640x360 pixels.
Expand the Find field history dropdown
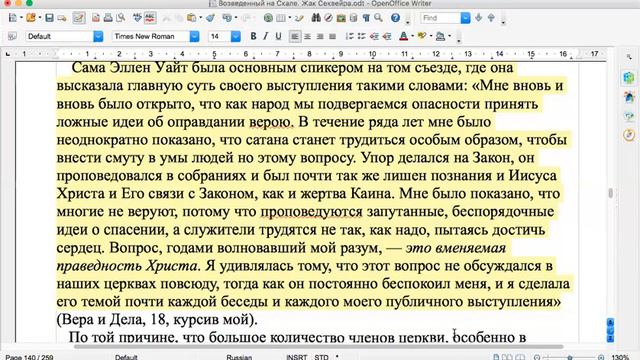465,18
